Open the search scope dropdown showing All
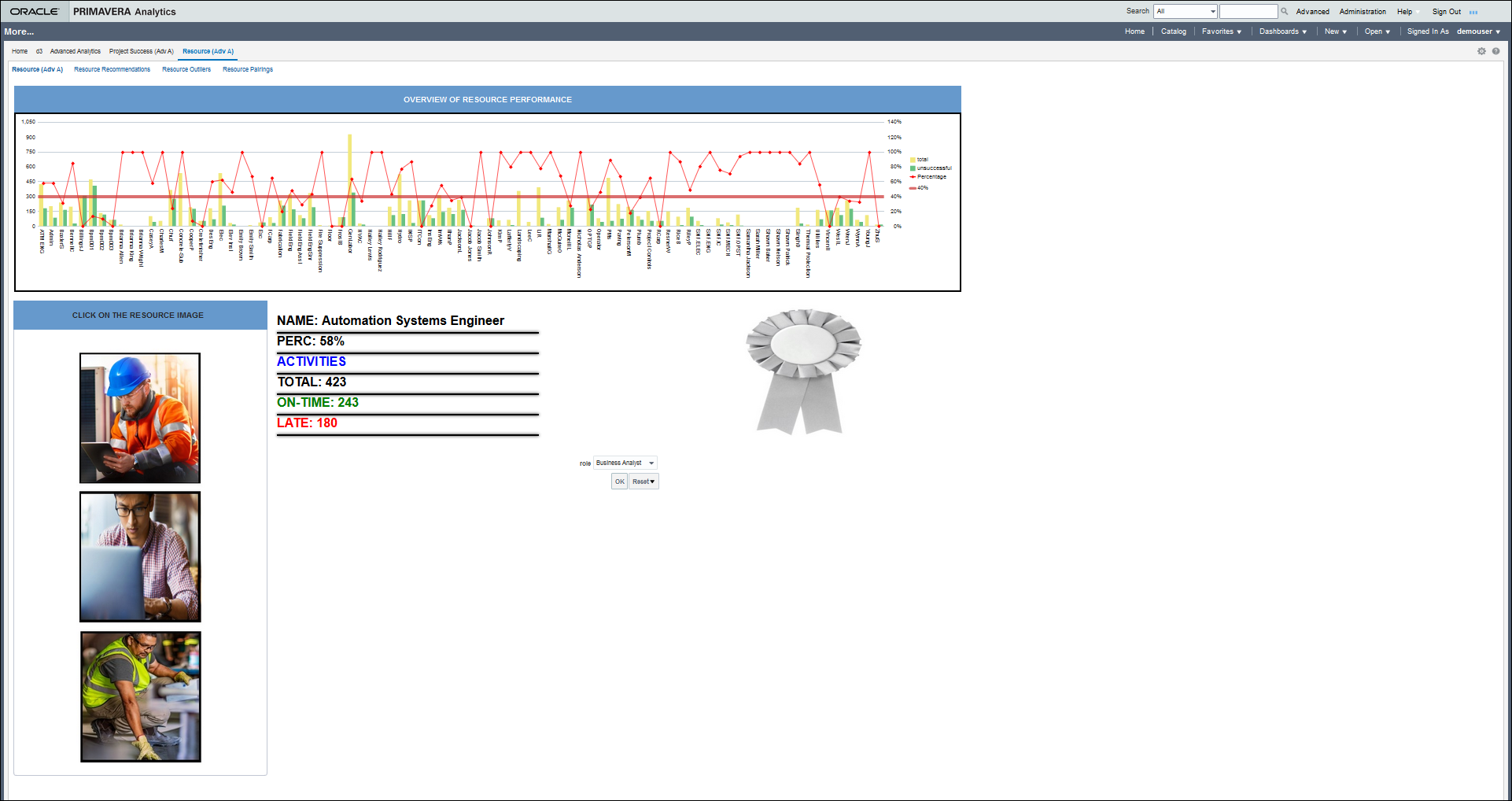1512x801 pixels. click(x=1186, y=11)
